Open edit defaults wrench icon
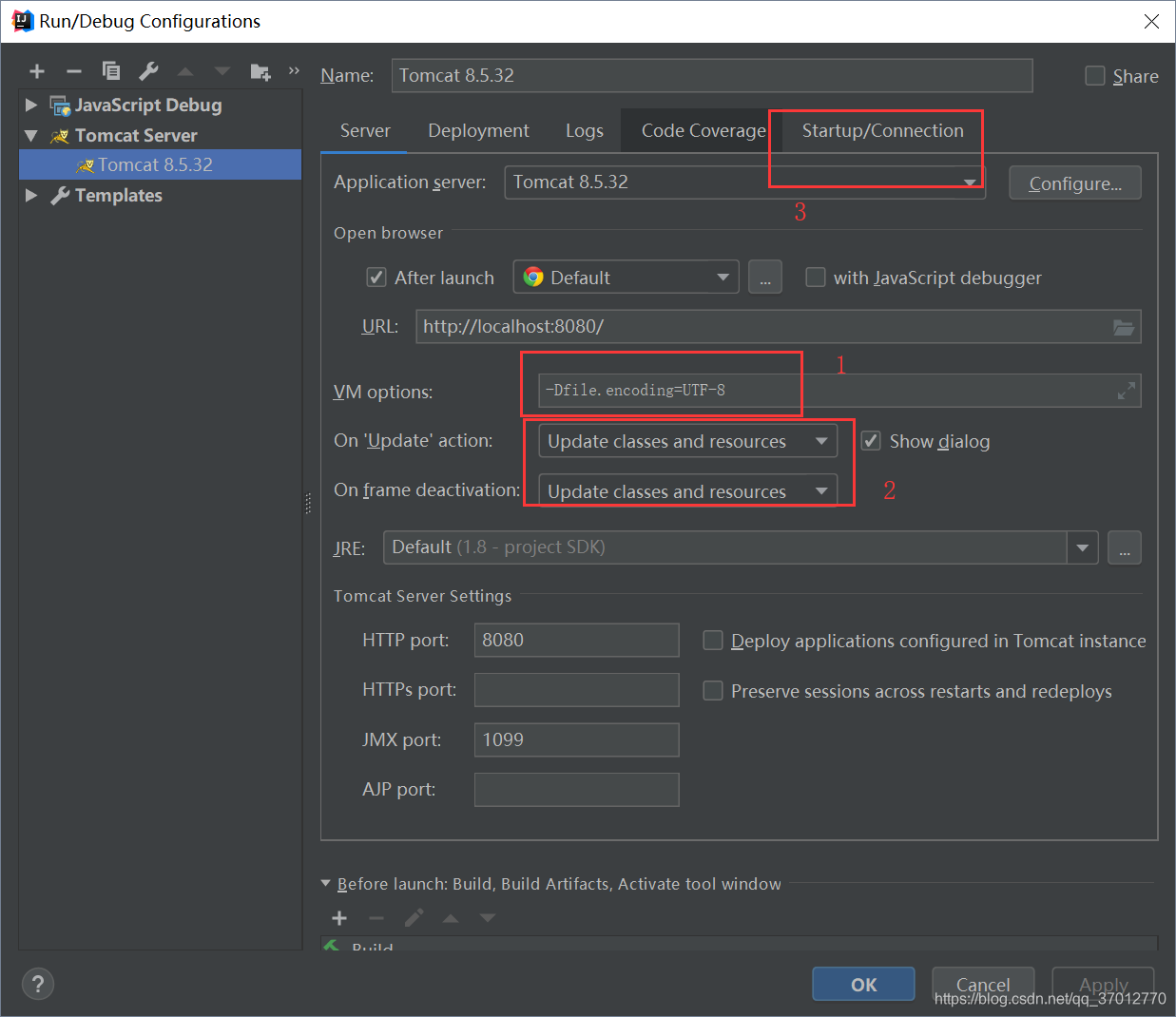 click(148, 71)
